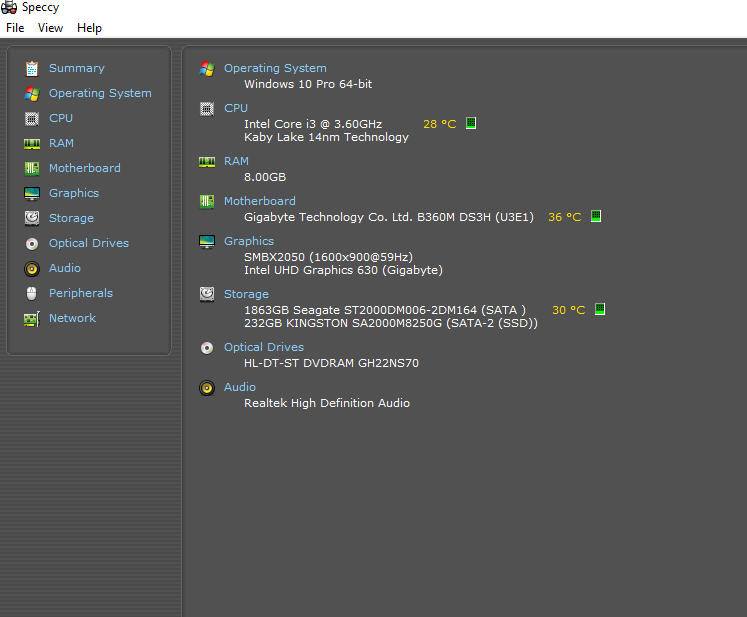Click the 36 °C motherboard temperature value
This screenshot has height=617, width=747.
point(565,217)
